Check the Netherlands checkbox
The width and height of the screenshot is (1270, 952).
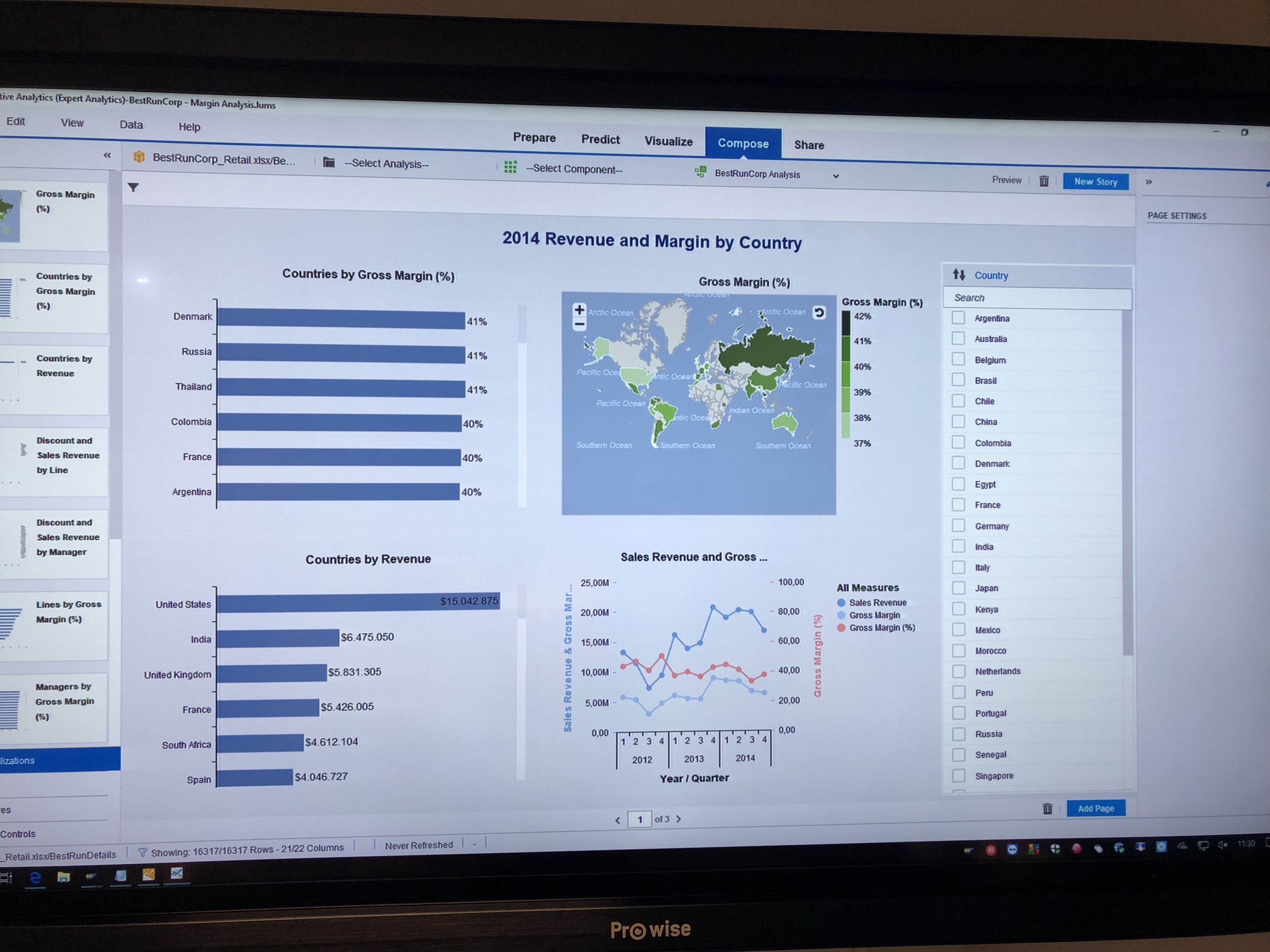pyautogui.click(x=958, y=671)
